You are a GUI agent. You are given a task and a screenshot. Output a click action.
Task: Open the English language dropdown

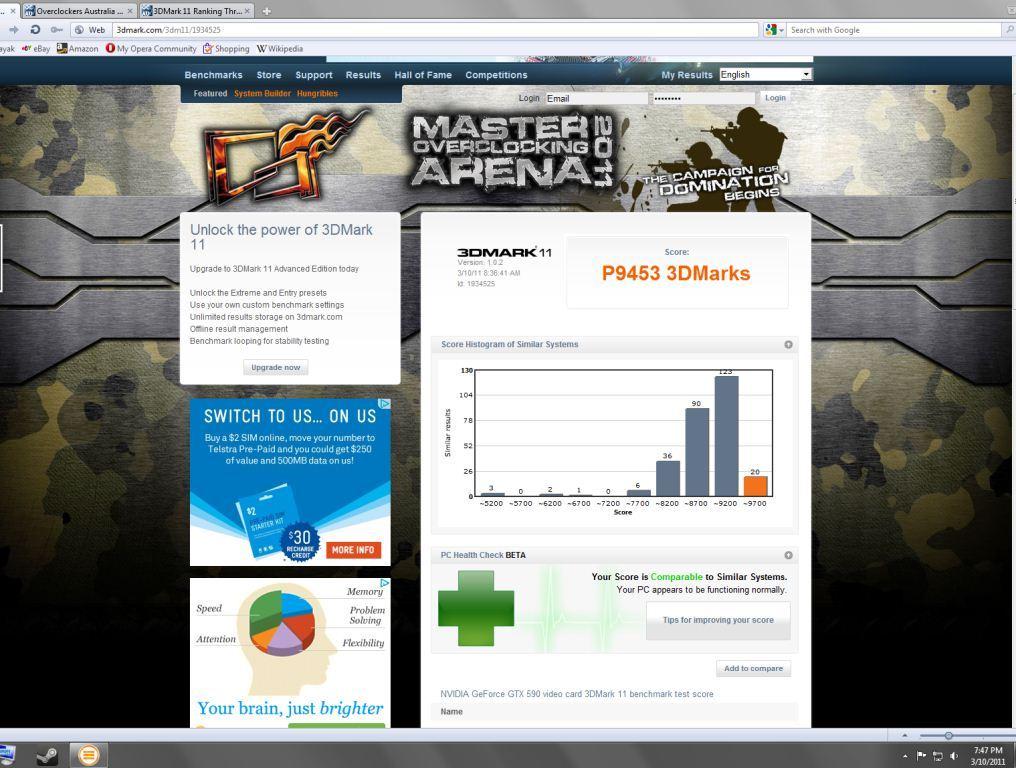(x=765, y=75)
